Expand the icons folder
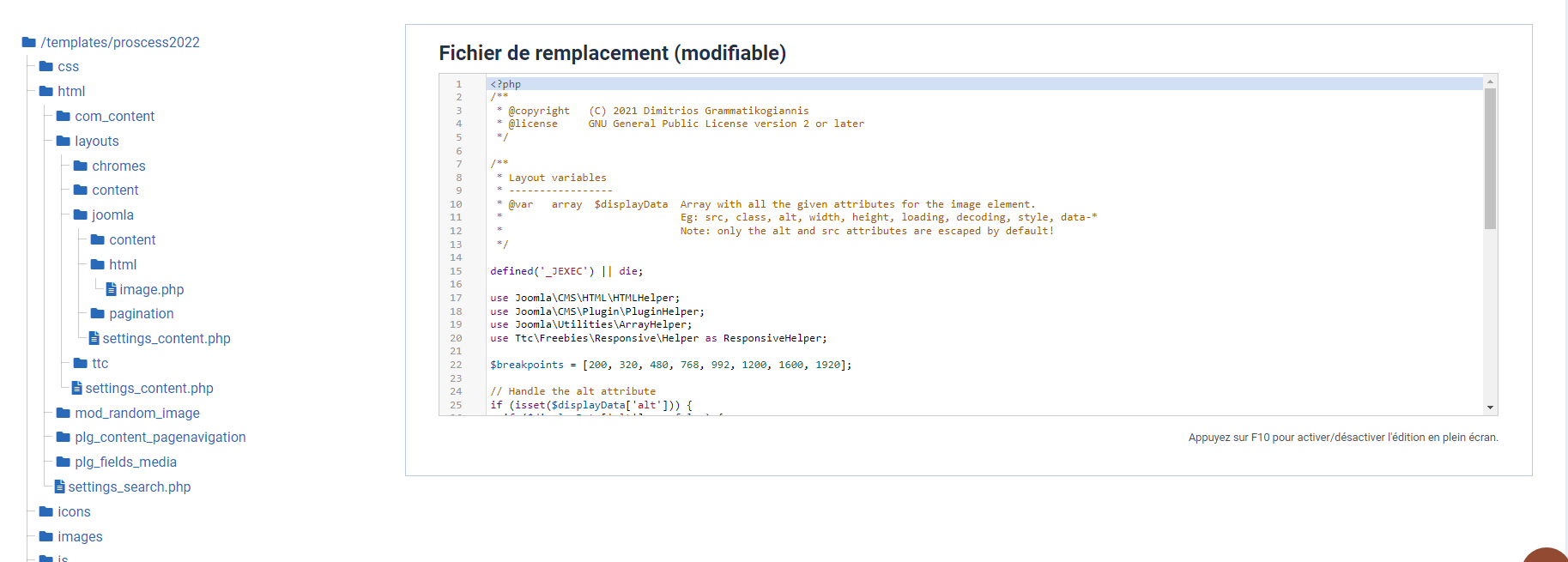Screen dimensions: 1568x562 click(74, 511)
